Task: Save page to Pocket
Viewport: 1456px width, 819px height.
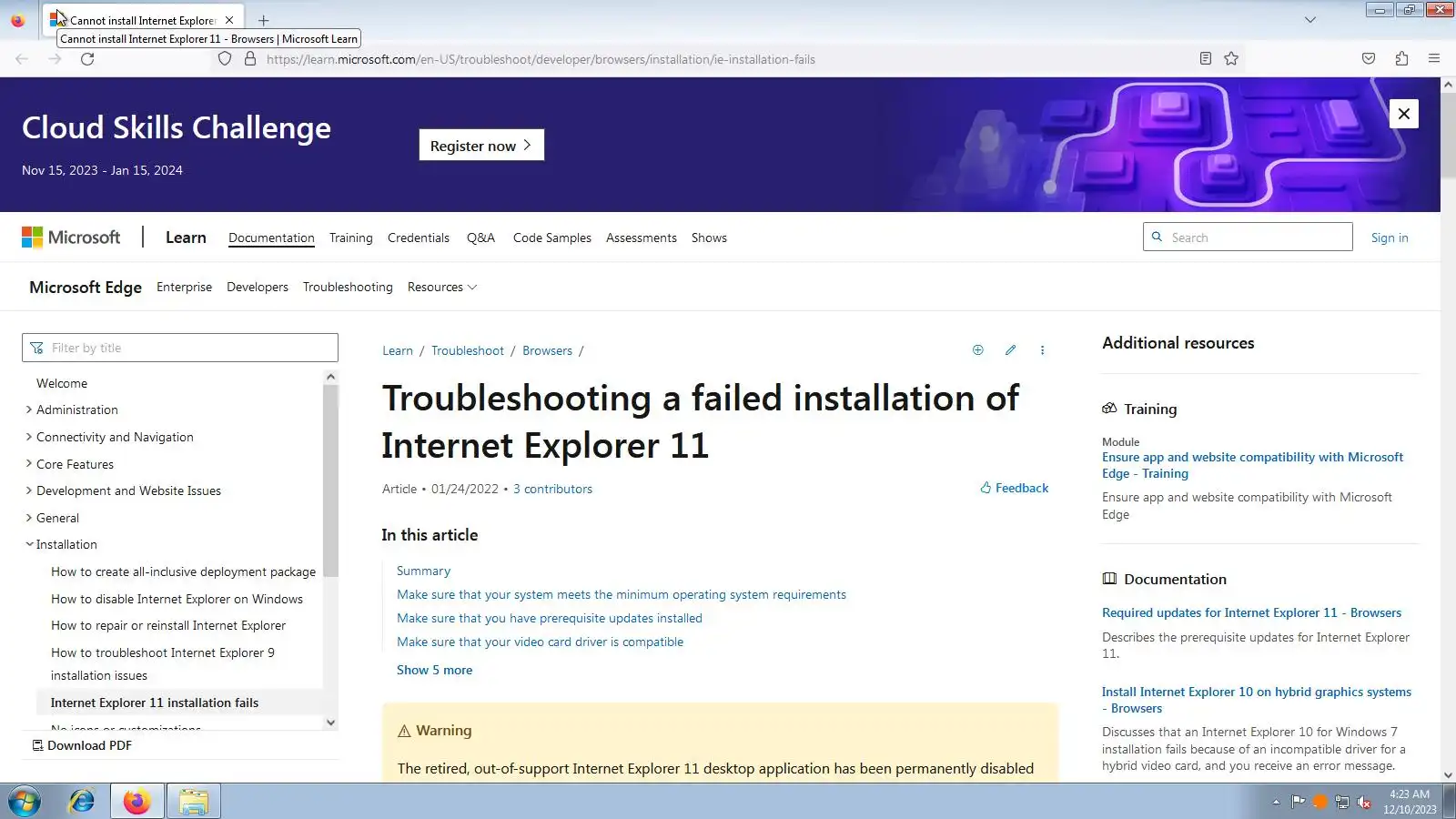Action: [1369, 59]
